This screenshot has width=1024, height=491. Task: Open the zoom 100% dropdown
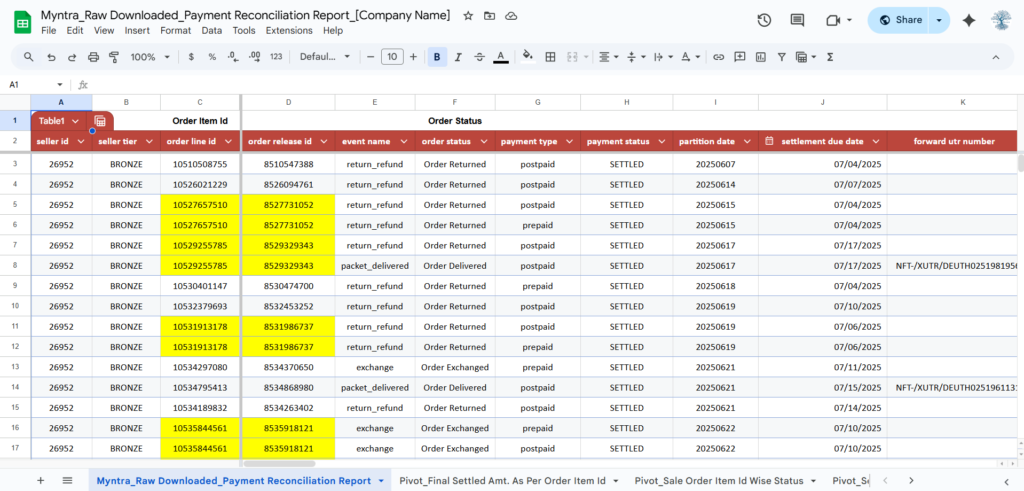coord(149,57)
